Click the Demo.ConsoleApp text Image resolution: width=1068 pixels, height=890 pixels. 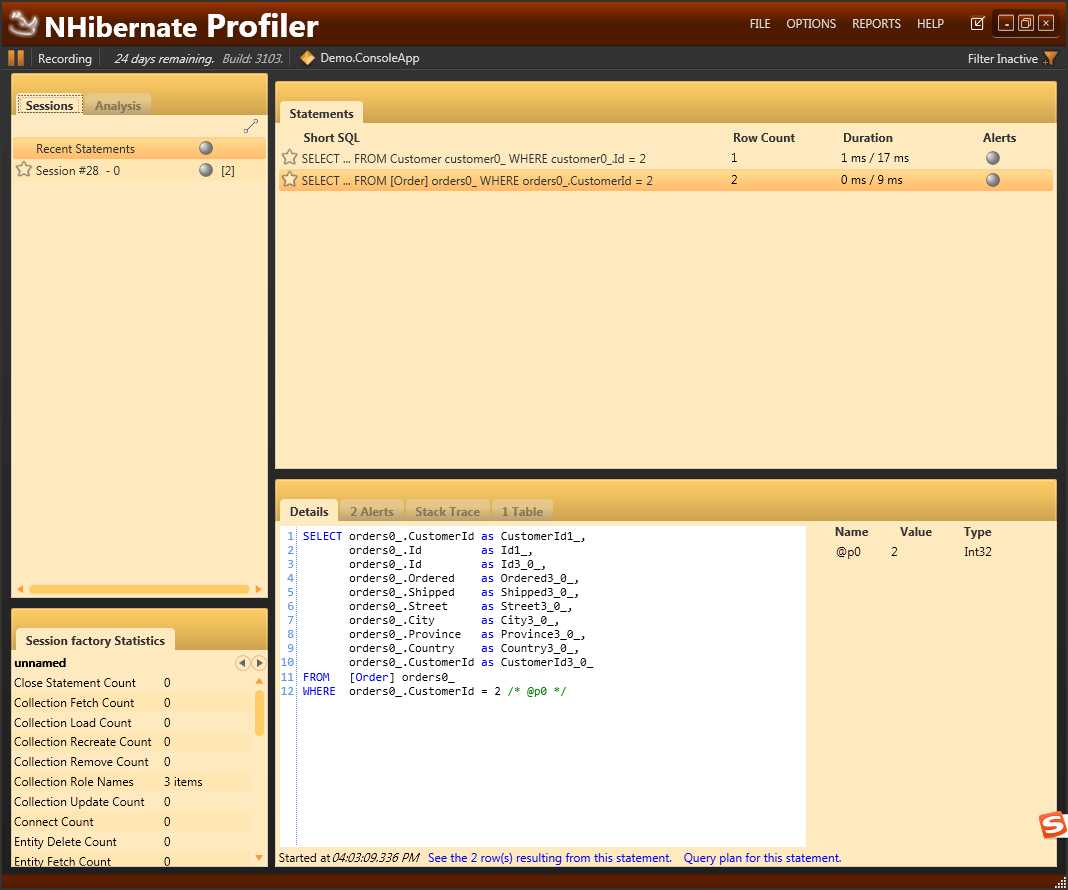coord(369,58)
